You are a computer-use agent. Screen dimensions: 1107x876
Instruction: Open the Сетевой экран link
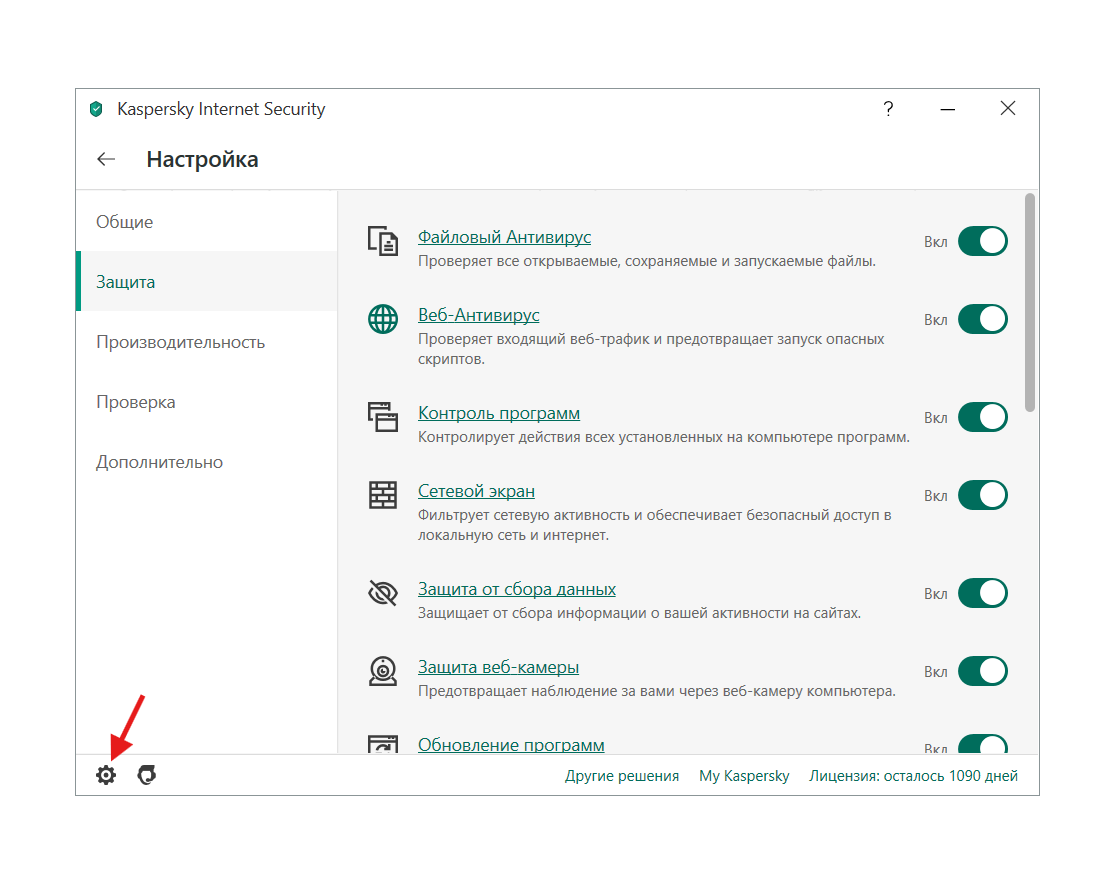tap(477, 491)
